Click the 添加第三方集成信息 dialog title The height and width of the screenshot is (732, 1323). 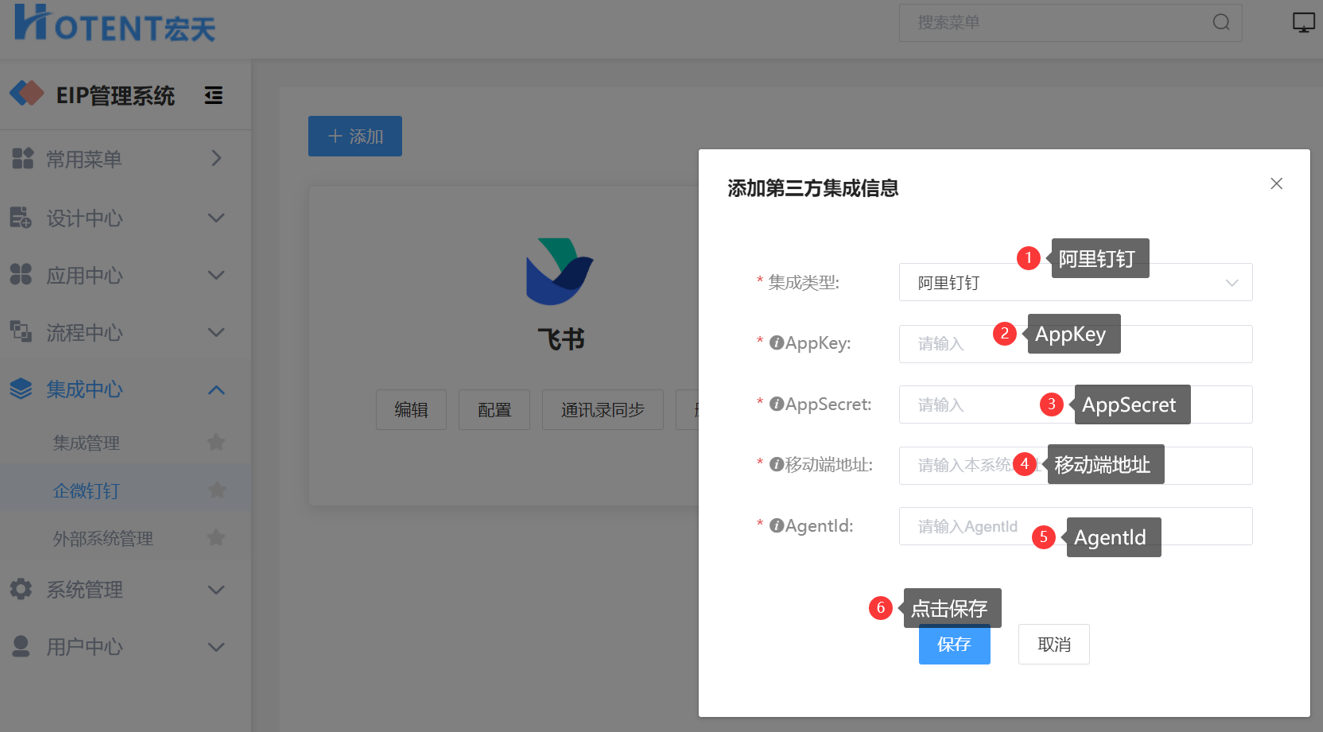[x=813, y=188]
